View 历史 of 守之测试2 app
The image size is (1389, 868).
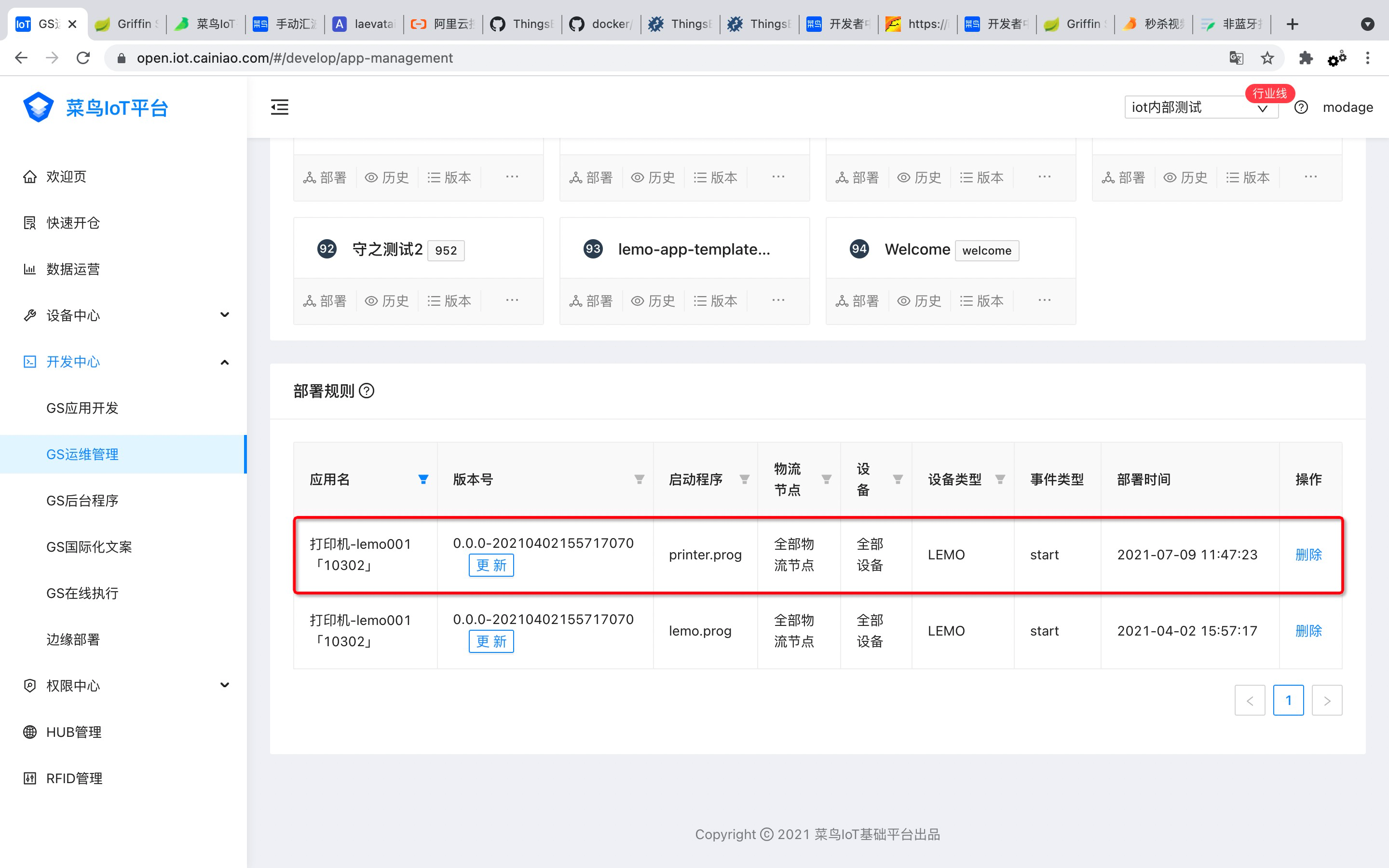click(x=387, y=301)
